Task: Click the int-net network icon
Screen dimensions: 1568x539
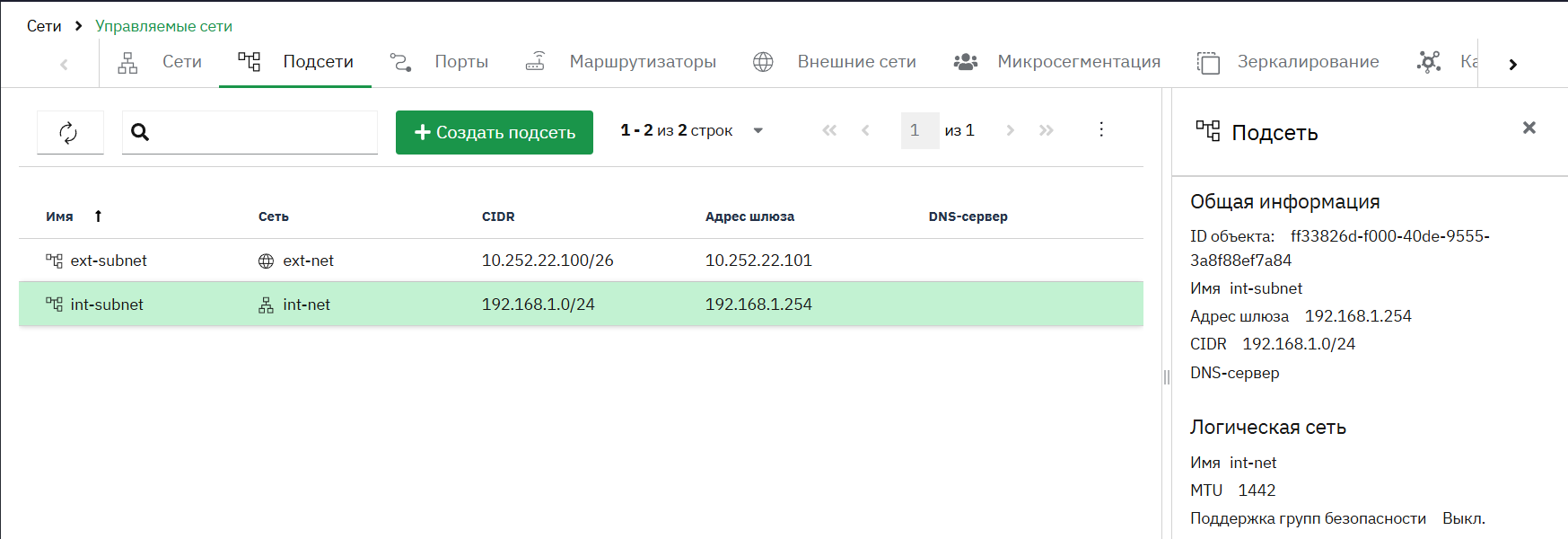Action: [x=266, y=305]
